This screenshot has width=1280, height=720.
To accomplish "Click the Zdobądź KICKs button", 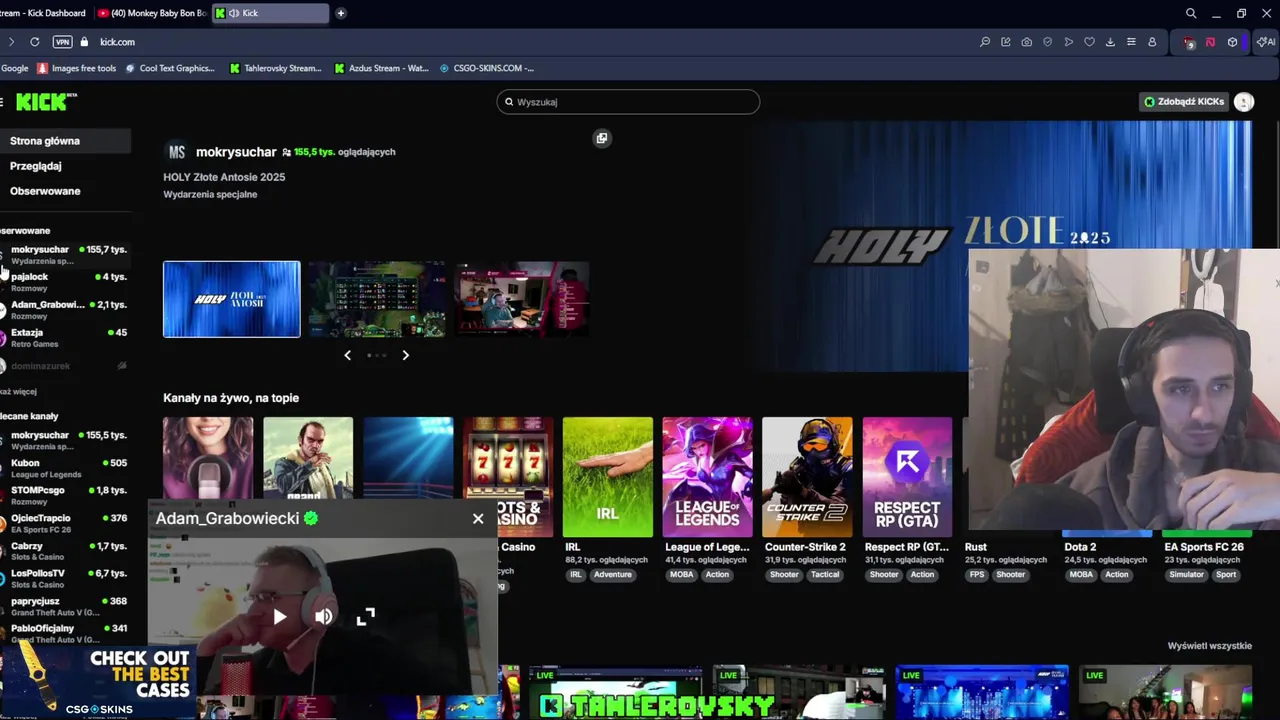I will point(1184,102).
